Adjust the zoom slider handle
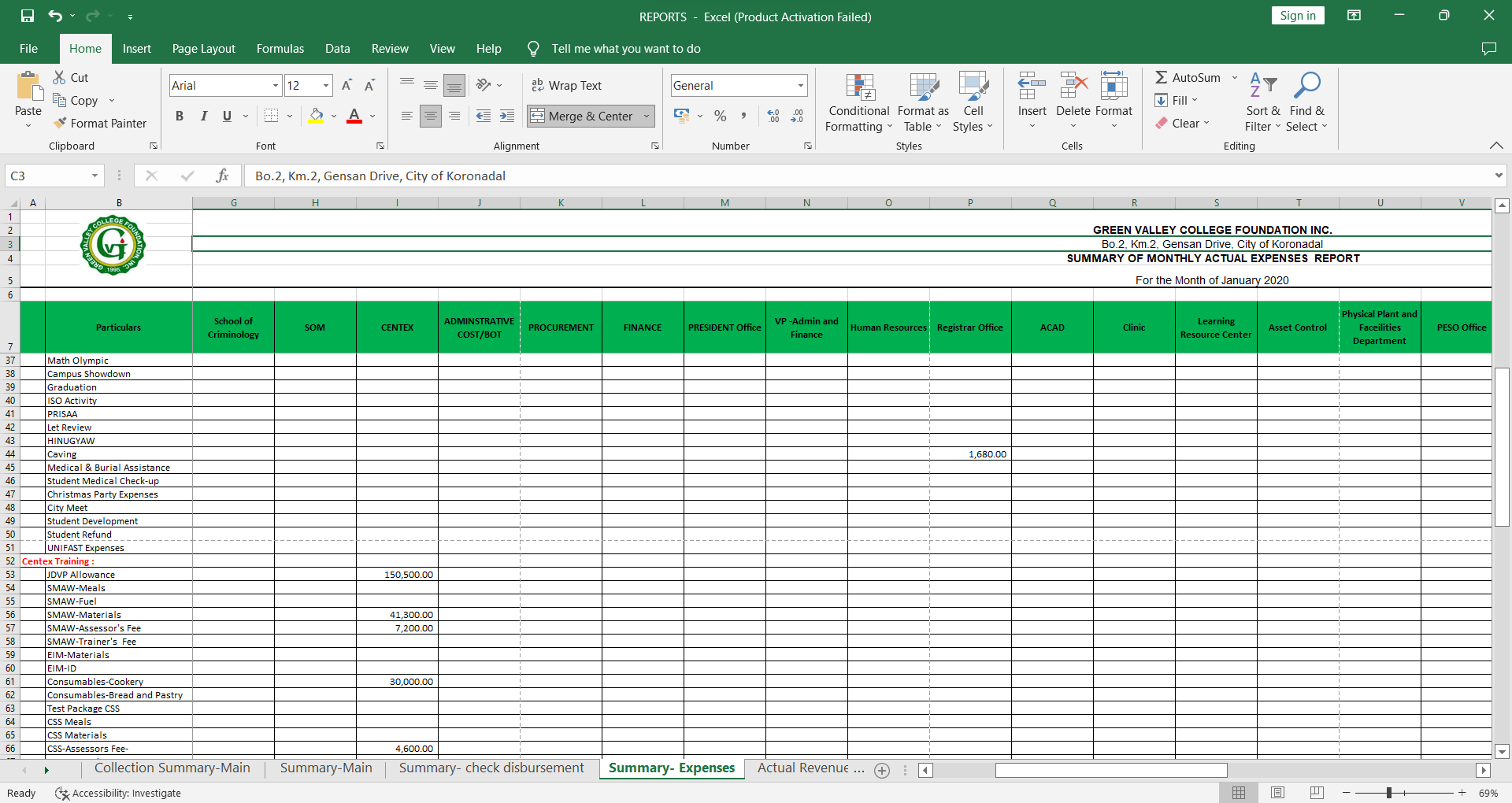 [x=1389, y=793]
